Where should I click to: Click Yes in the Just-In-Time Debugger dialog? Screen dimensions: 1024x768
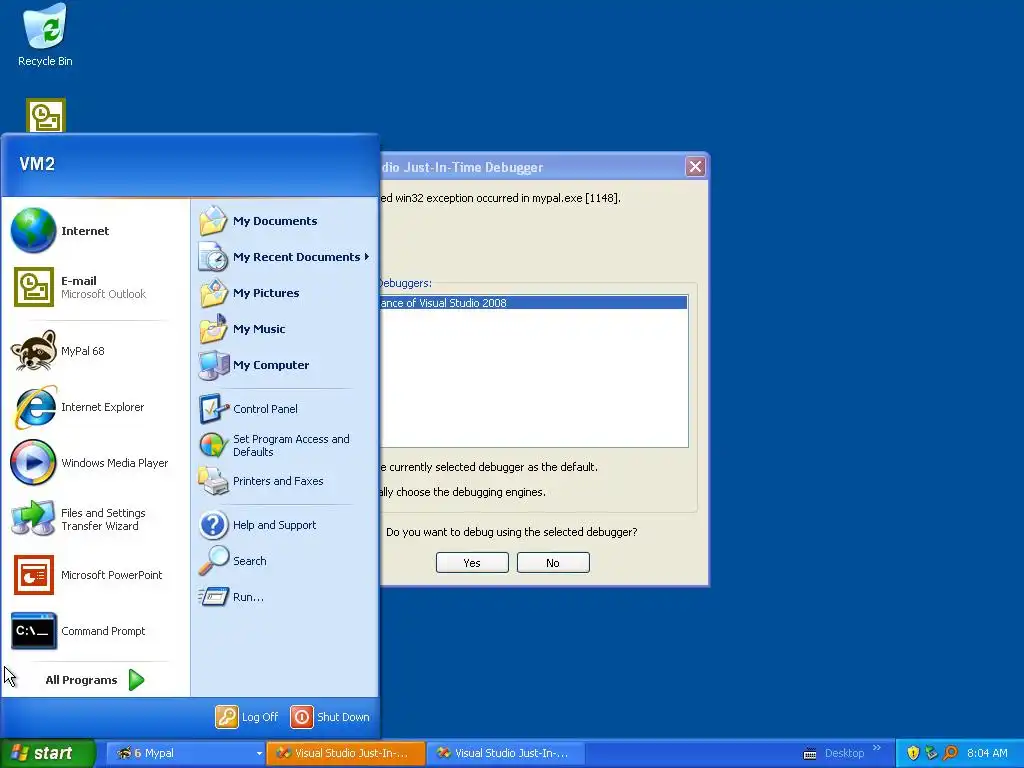coord(472,563)
